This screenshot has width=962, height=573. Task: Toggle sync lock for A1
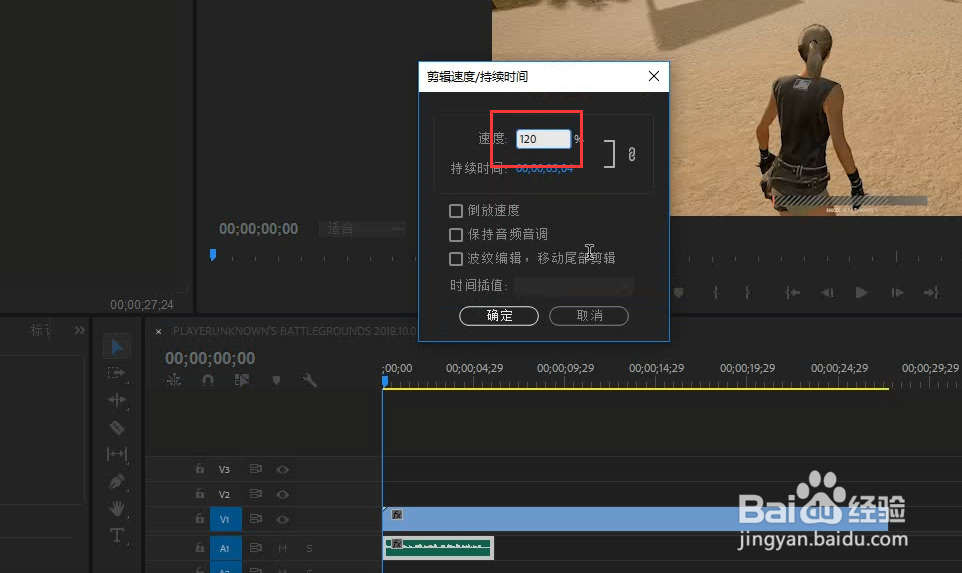coord(255,547)
